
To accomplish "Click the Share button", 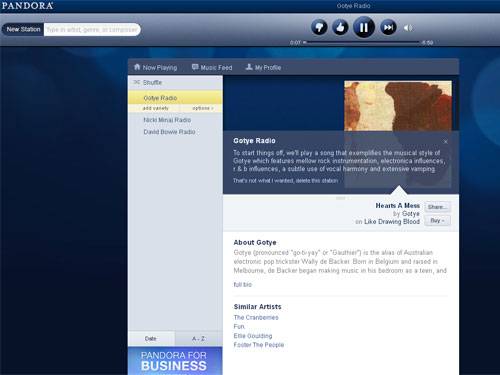I will click(x=437, y=207).
